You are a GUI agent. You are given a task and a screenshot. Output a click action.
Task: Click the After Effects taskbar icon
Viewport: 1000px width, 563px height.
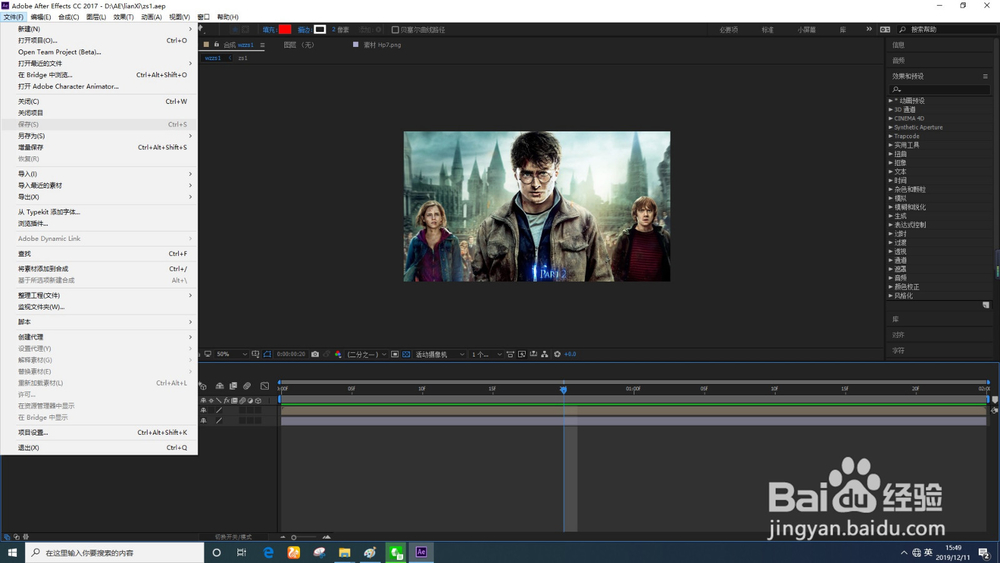tap(421, 552)
